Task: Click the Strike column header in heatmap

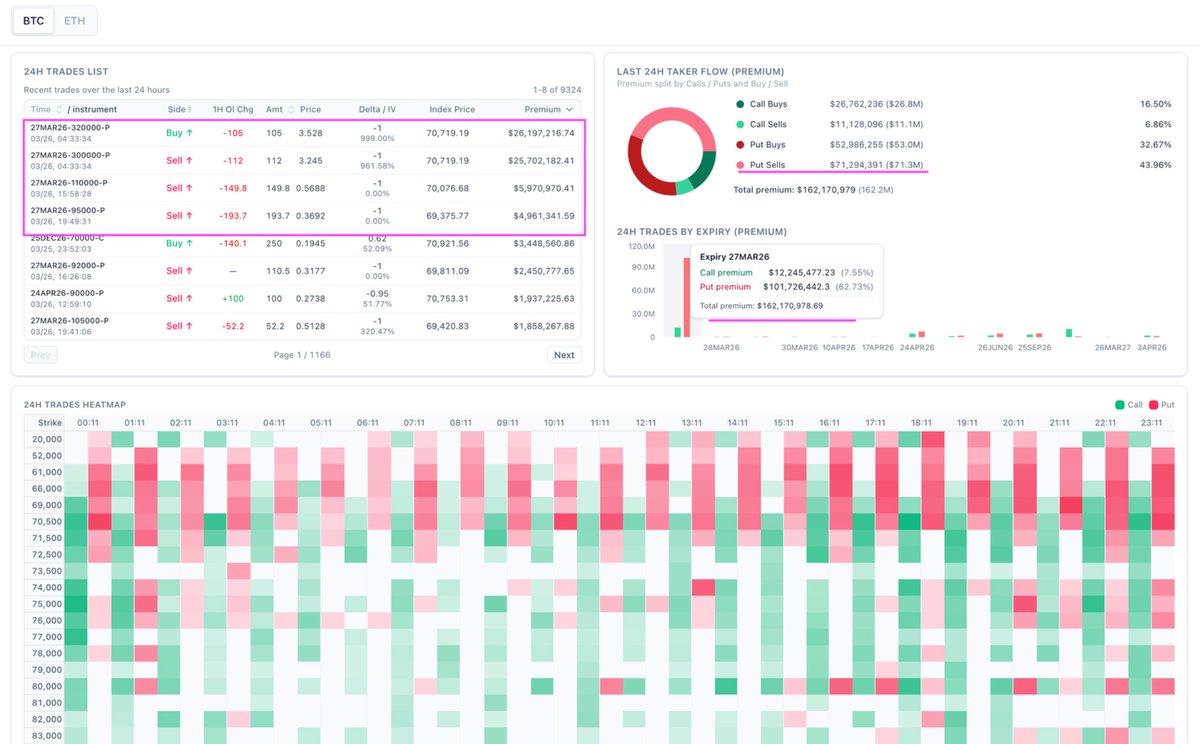Action: click(x=49, y=423)
